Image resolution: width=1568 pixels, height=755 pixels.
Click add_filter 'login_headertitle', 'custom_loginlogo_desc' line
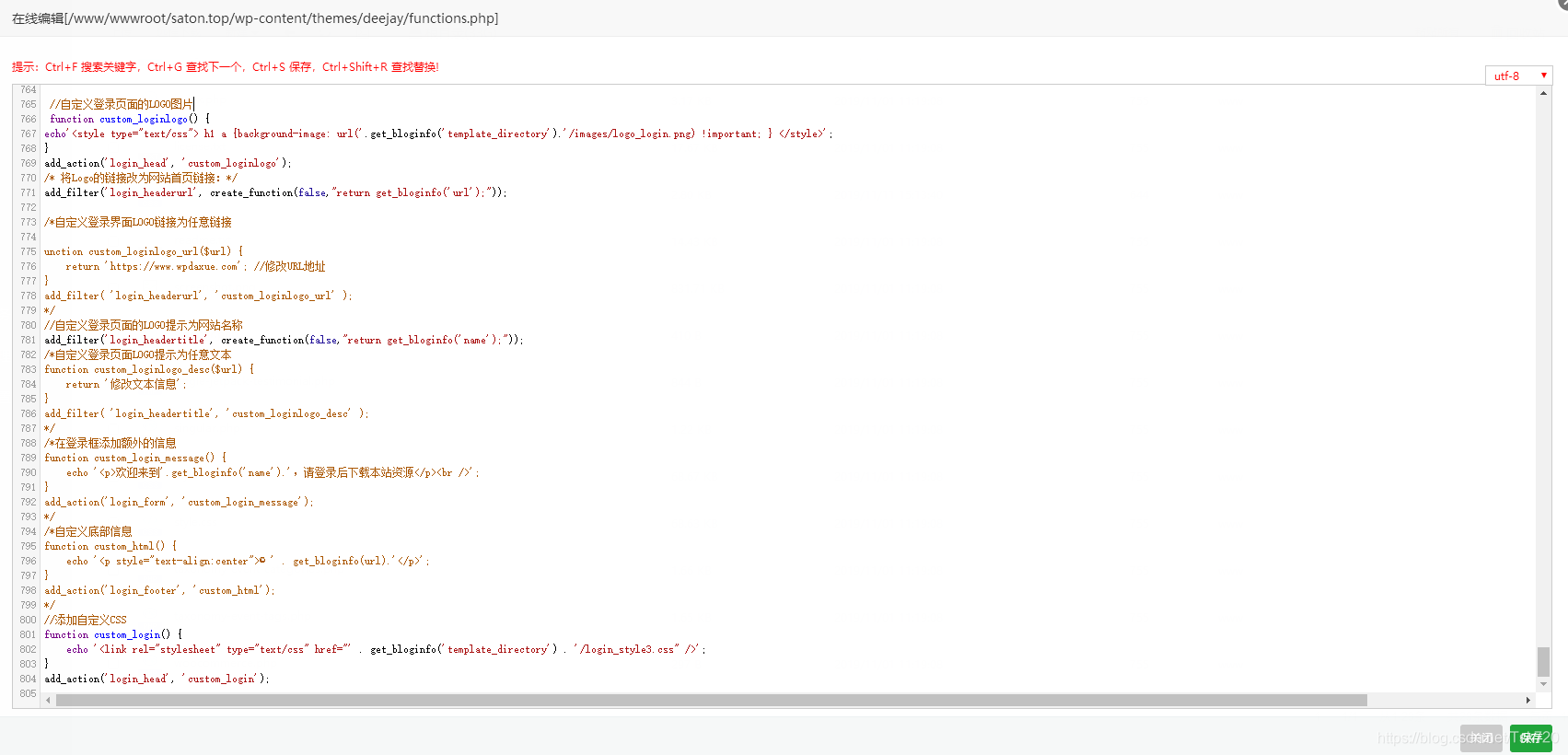206,413
